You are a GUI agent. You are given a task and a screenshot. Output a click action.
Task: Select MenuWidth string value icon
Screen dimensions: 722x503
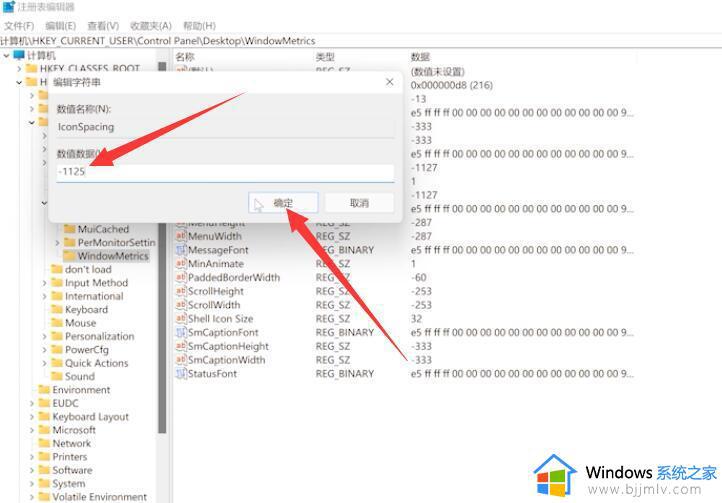(x=181, y=236)
